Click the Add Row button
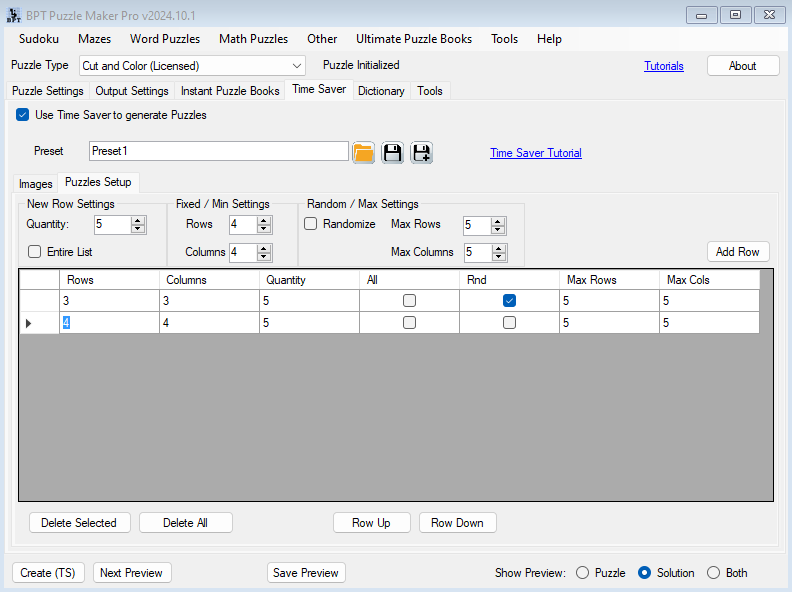This screenshot has height=592, width=792. point(737,252)
